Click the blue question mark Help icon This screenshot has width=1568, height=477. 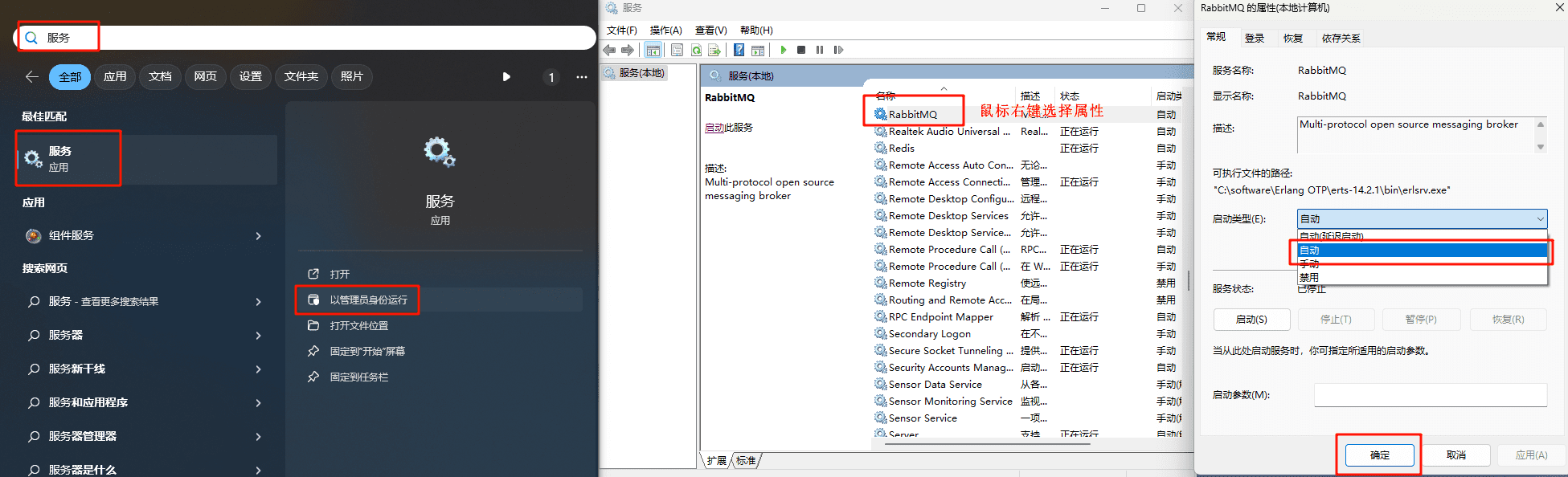[739, 50]
